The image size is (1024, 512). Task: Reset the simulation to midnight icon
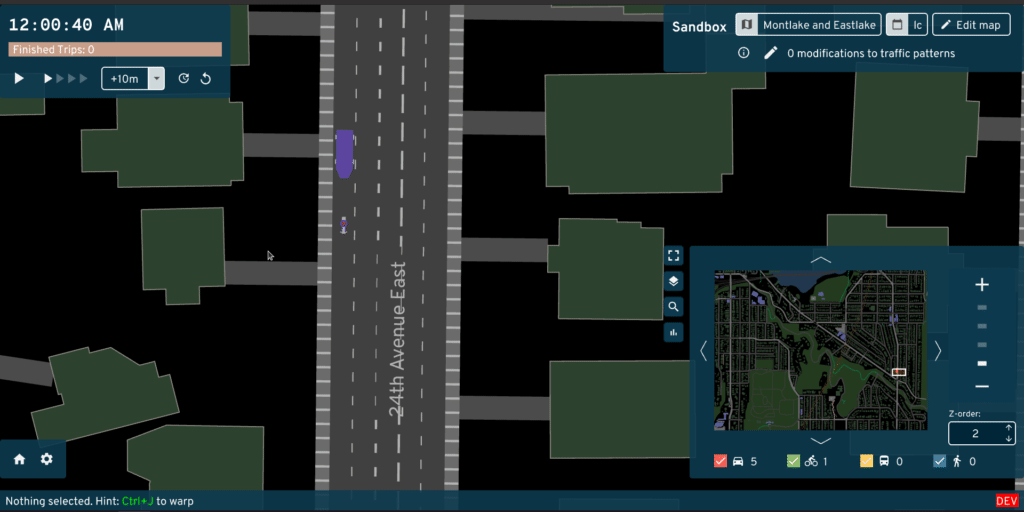pyautogui.click(x=206, y=78)
